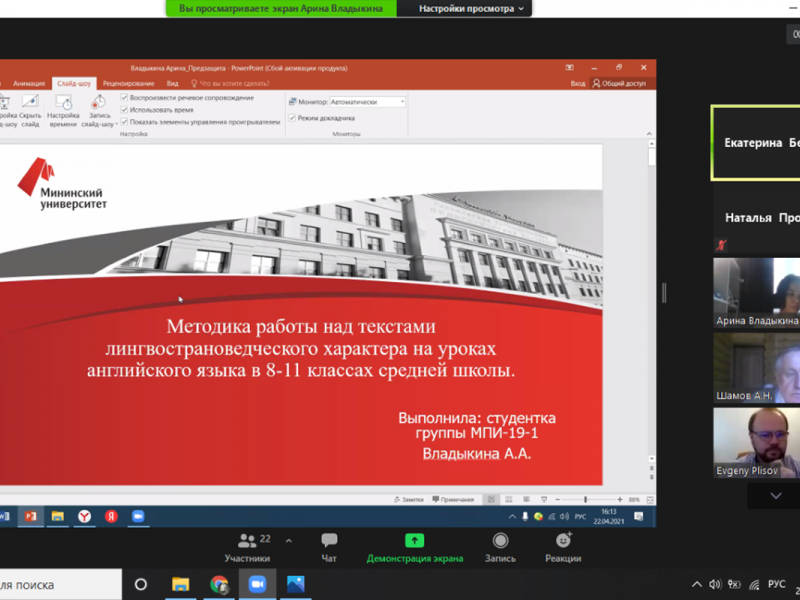Switch to the Рецензирование ribbon tab
Viewport: 800px width, 600px height.
tap(128, 84)
